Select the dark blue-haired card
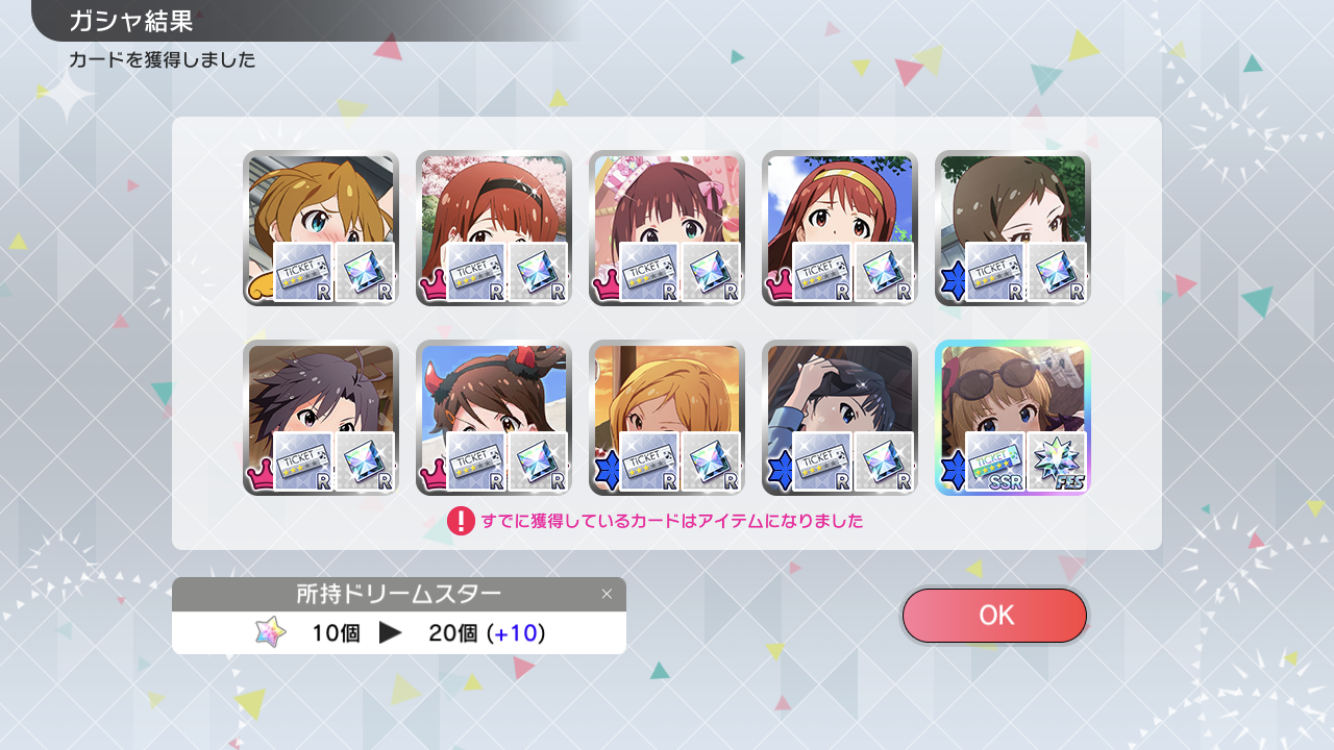This screenshot has width=1334, height=750. click(839, 418)
